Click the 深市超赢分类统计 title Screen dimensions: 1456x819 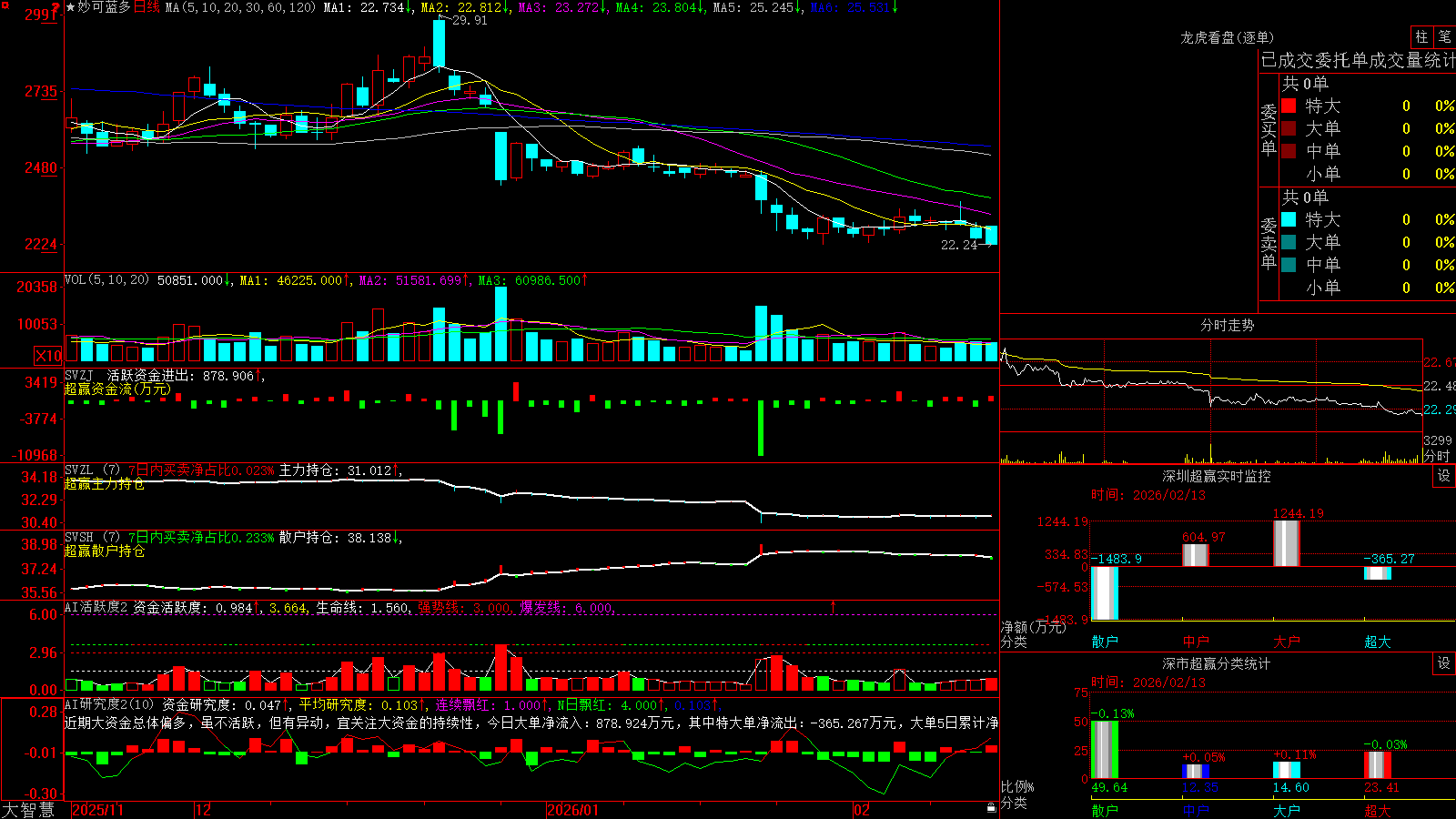click(x=1217, y=663)
